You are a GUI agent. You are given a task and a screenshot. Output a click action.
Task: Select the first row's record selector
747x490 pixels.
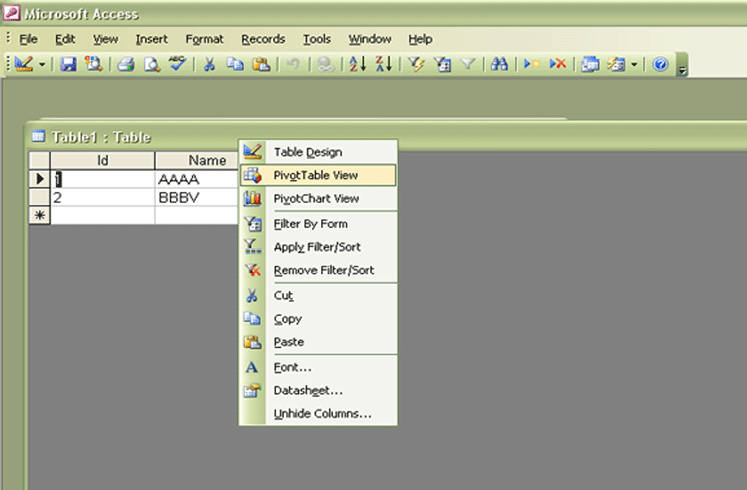click(x=40, y=179)
